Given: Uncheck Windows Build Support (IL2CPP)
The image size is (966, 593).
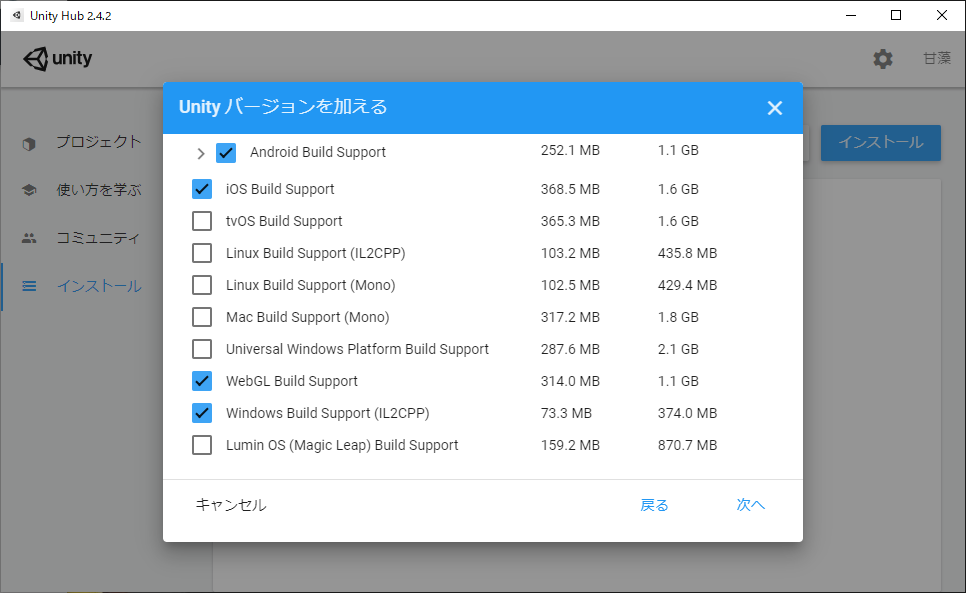Looking at the screenshot, I should 202,413.
